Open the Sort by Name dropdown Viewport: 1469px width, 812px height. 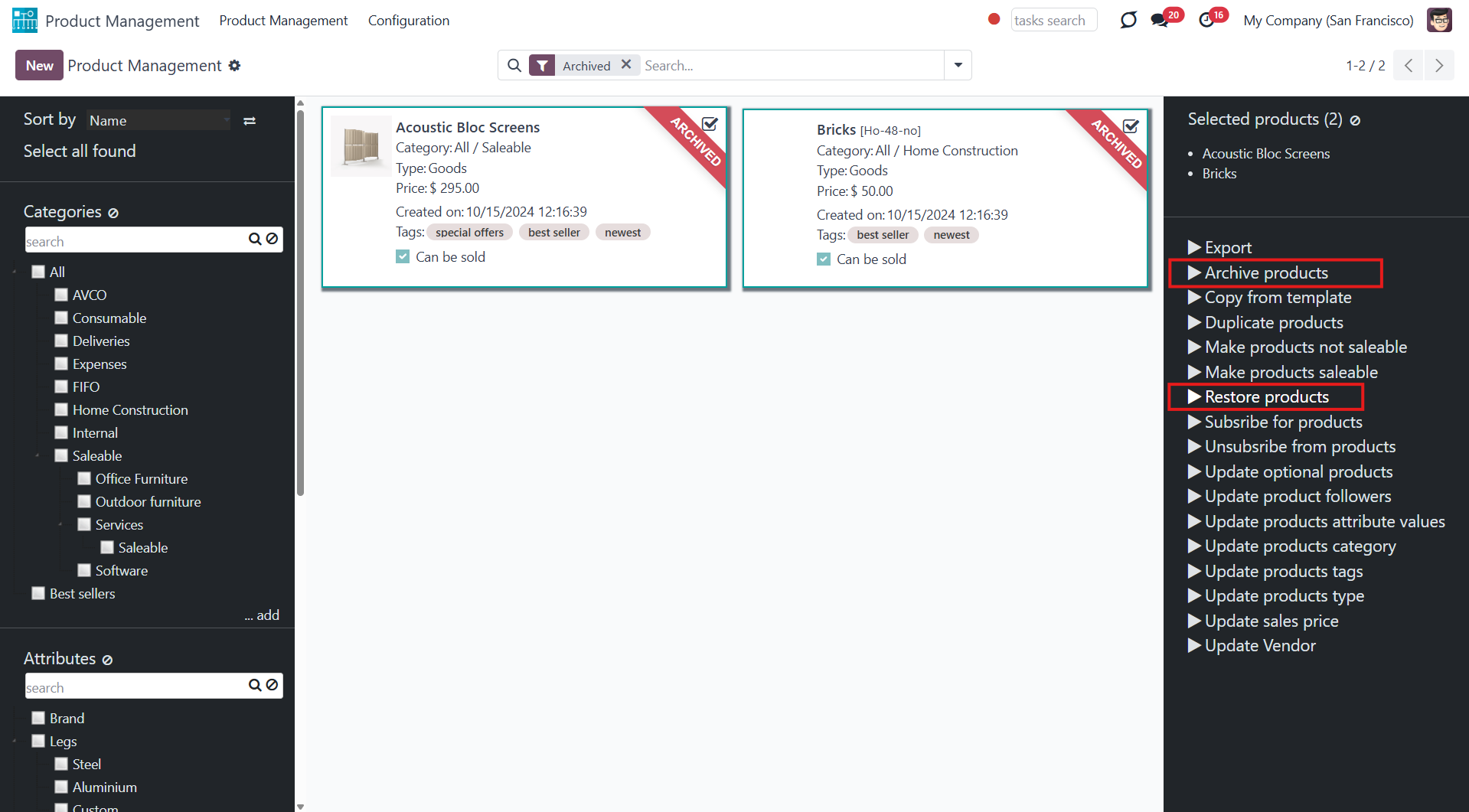158,120
